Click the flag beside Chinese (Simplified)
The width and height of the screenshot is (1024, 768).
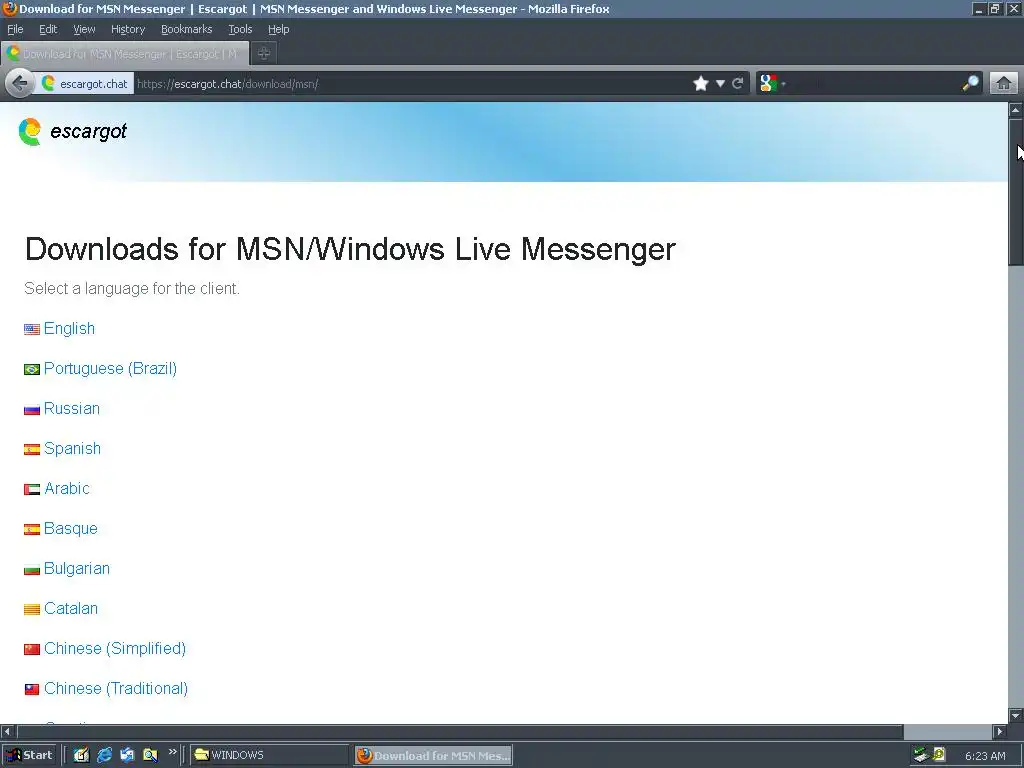tap(32, 650)
